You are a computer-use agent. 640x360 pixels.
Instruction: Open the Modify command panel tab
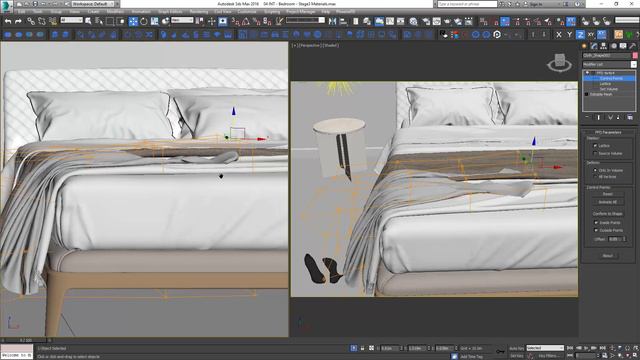point(594,46)
